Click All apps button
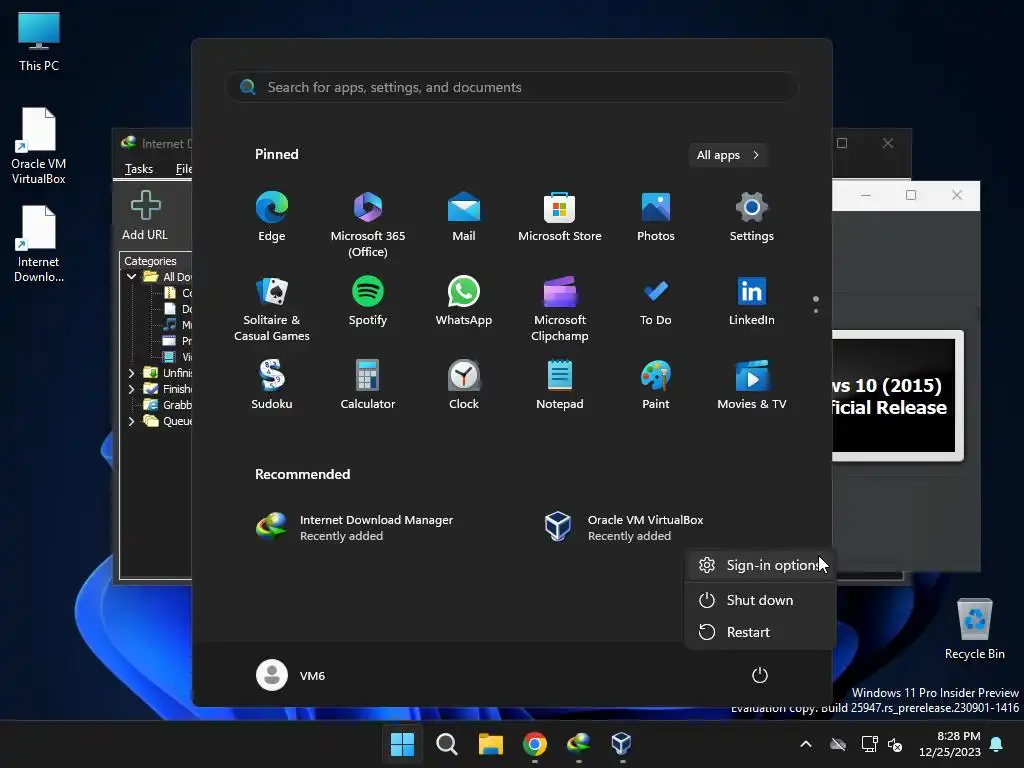 pos(728,155)
